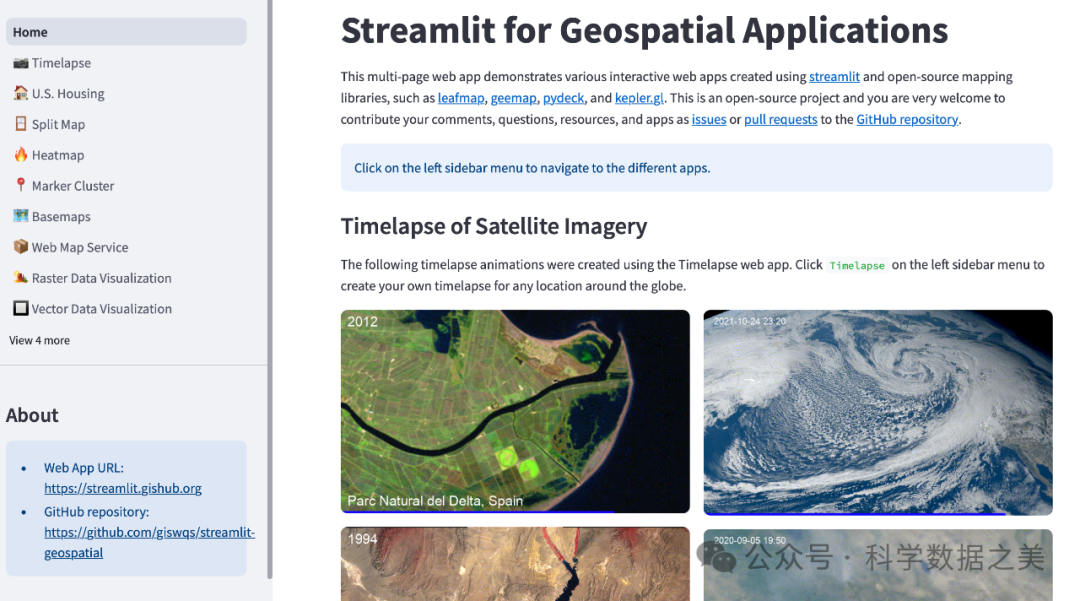Open the kepler.gl link
Screen dimensions: 1080x601
click(x=639, y=98)
